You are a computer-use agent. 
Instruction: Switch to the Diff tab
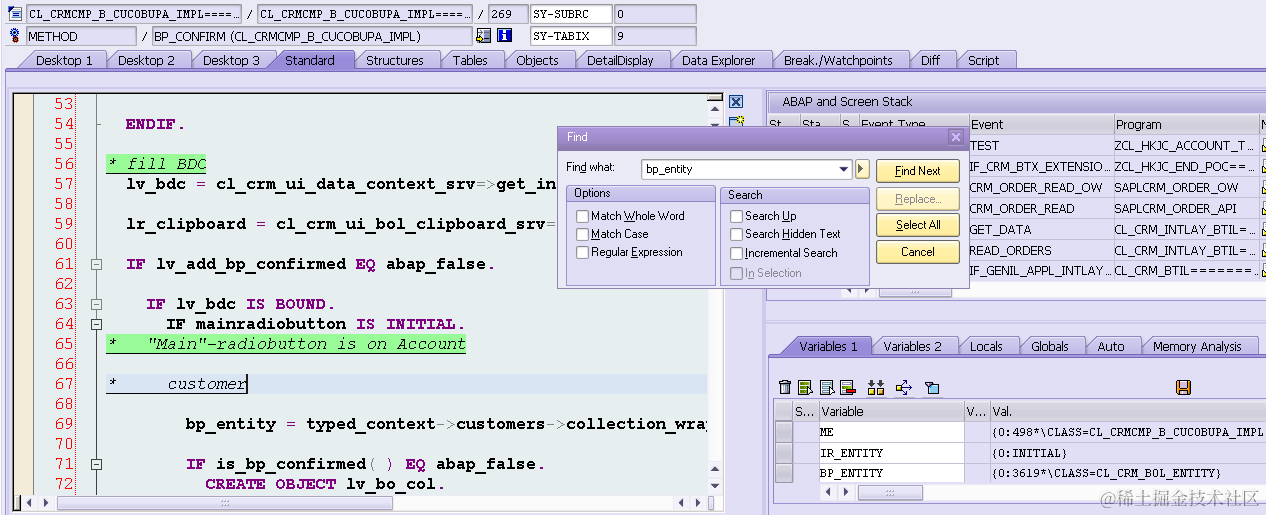pos(931,60)
